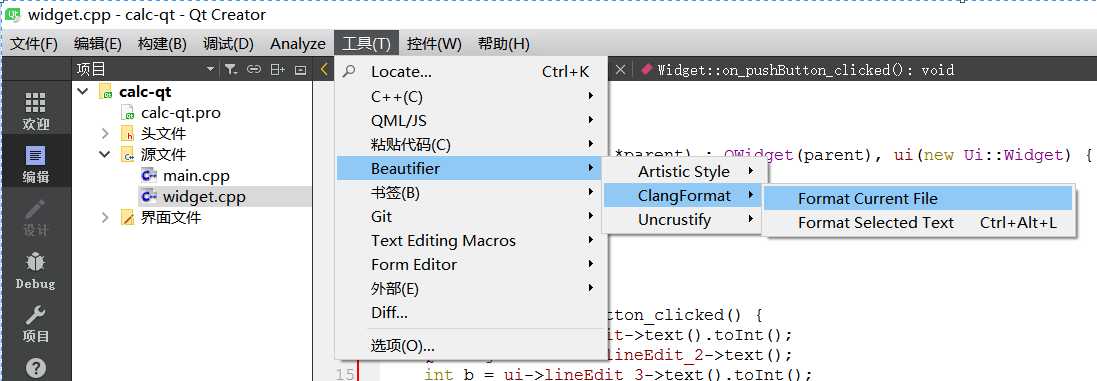Close the current document with X
Image resolution: width=1097 pixels, height=381 pixels.
tap(620, 69)
